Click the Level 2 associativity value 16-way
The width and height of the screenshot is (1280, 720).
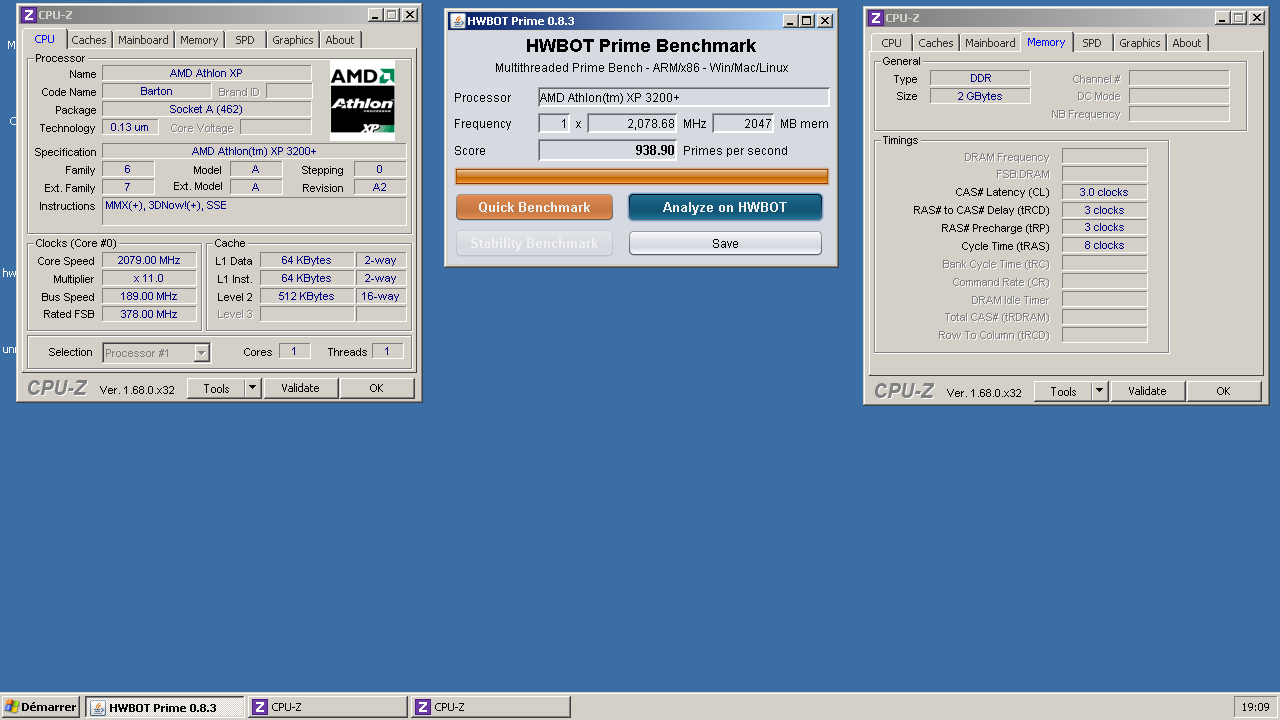point(381,296)
